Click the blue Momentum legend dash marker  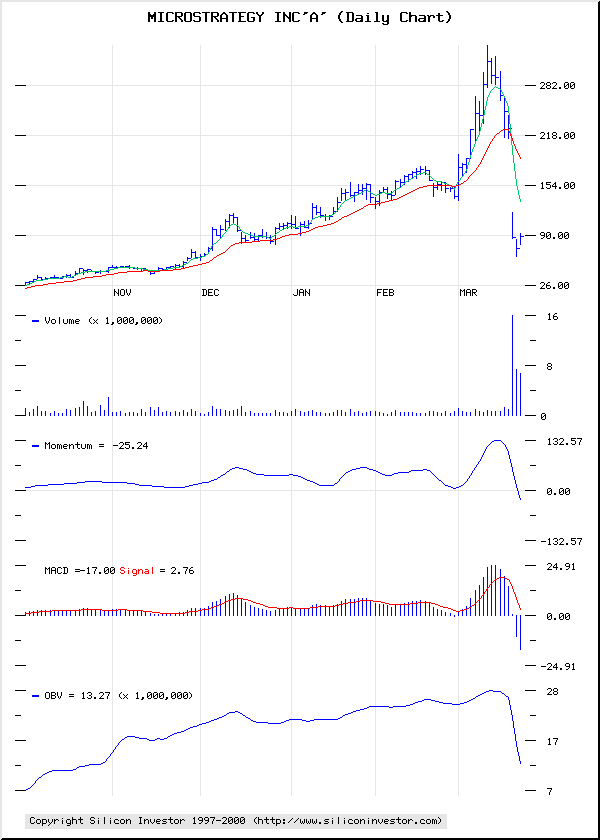(36, 446)
